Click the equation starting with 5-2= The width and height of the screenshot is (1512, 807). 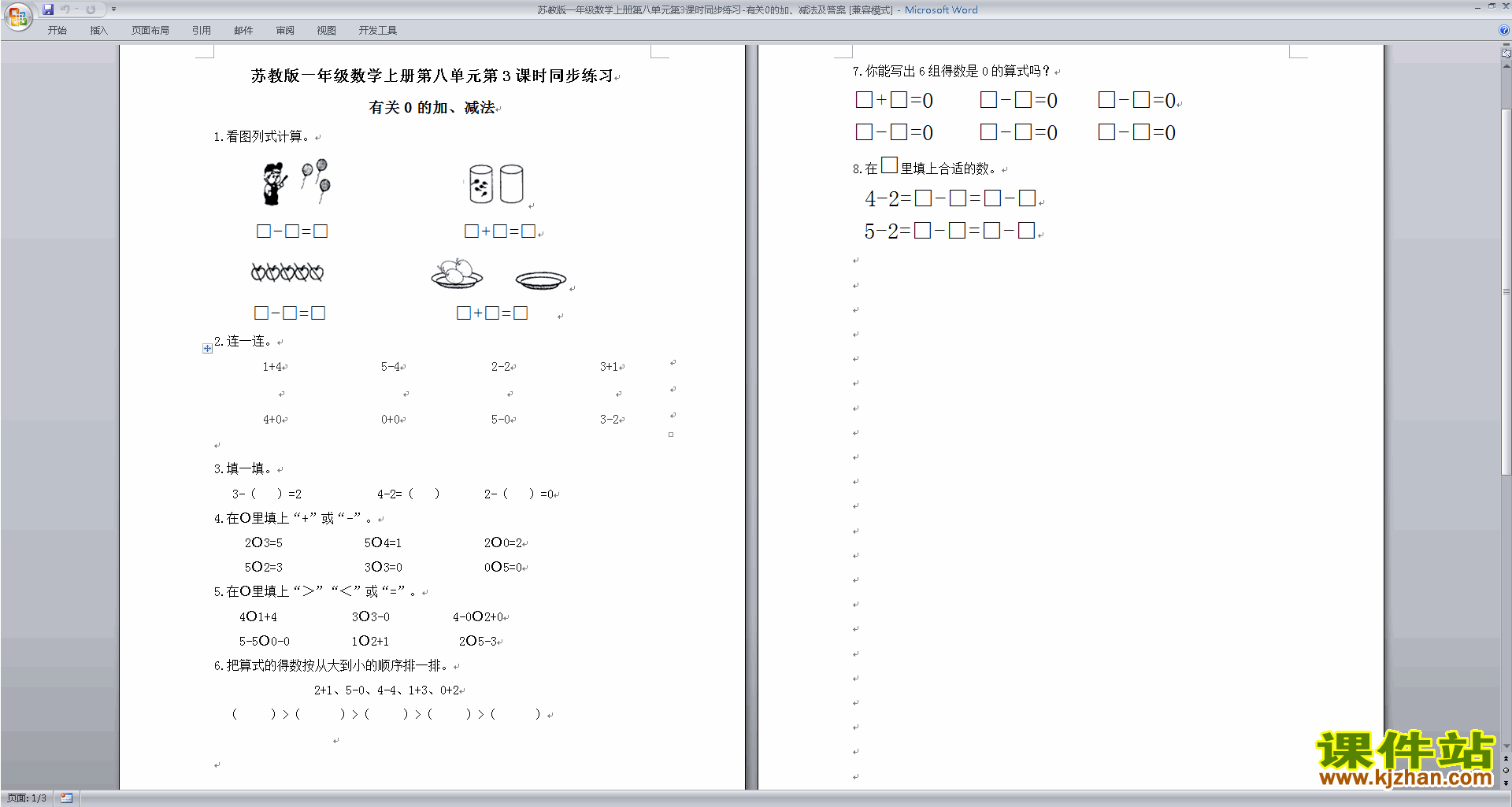point(951,231)
